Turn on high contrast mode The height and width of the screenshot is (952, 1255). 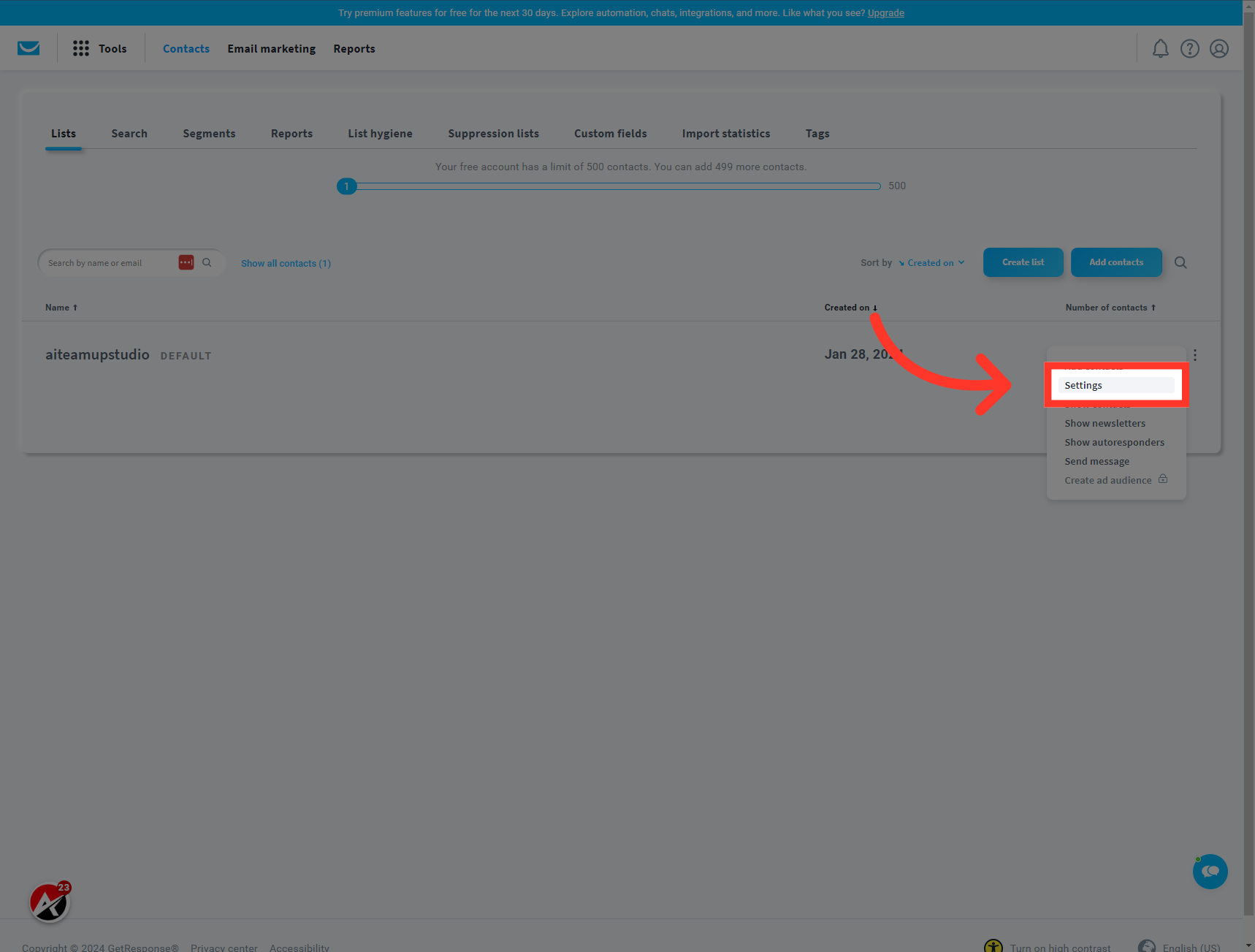(1048, 948)
